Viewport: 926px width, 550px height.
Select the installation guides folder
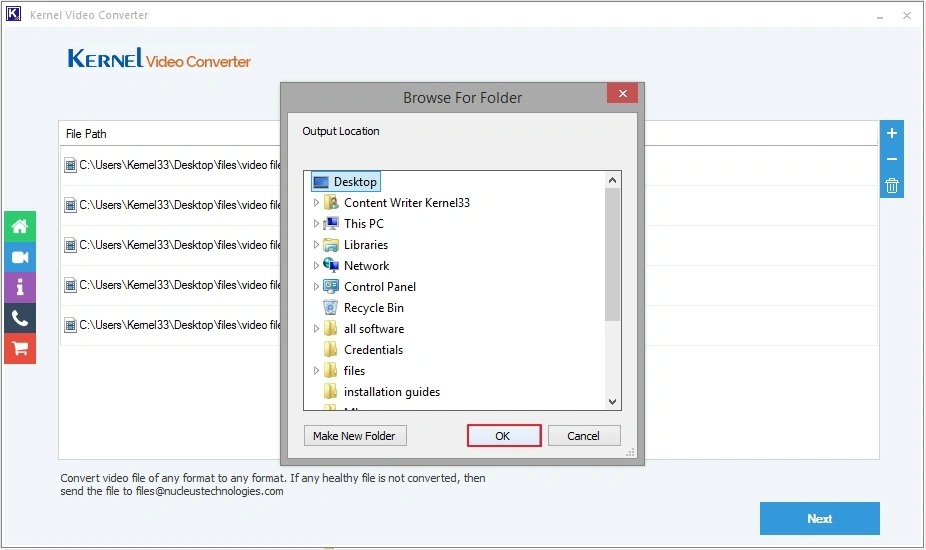click(392, 392)
